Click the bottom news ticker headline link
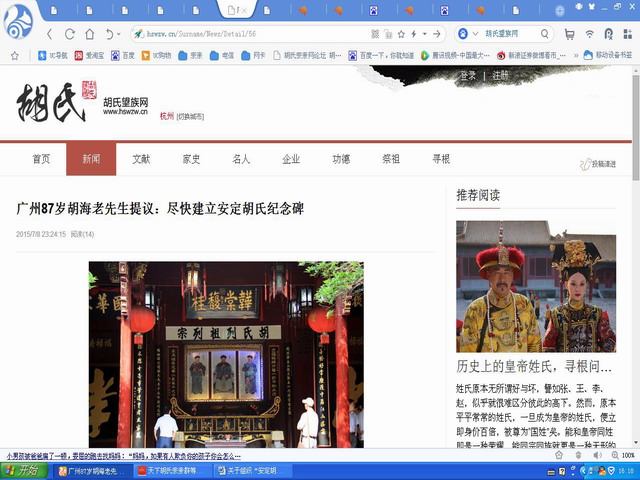Viewport: 640px width, 480px height. pyautogui.click(x=123, y=456)
